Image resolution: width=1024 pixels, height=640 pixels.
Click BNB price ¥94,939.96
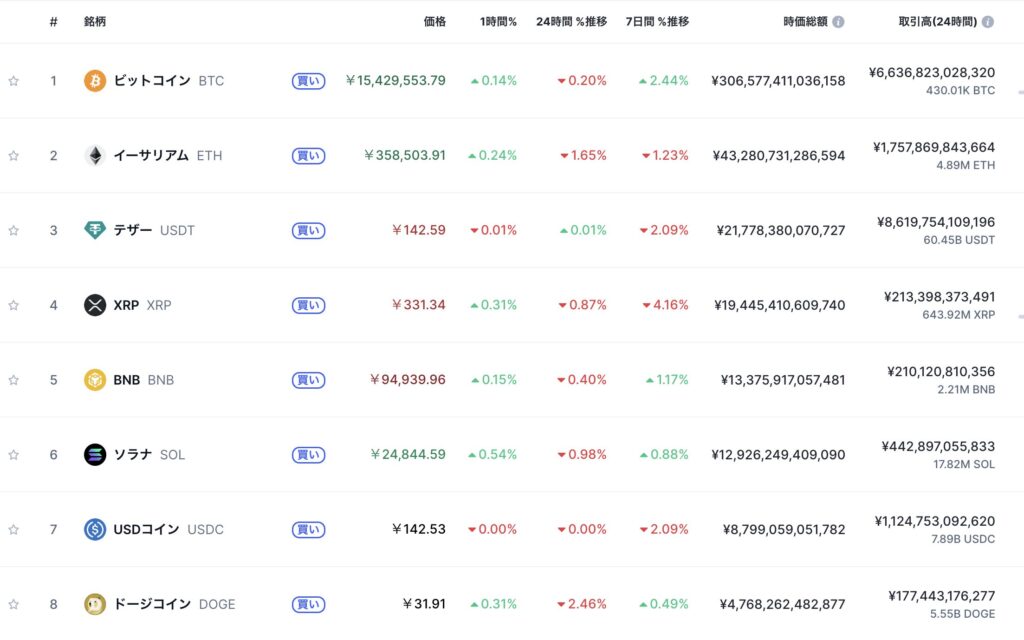pyautogui.click(x=408, y=379)
